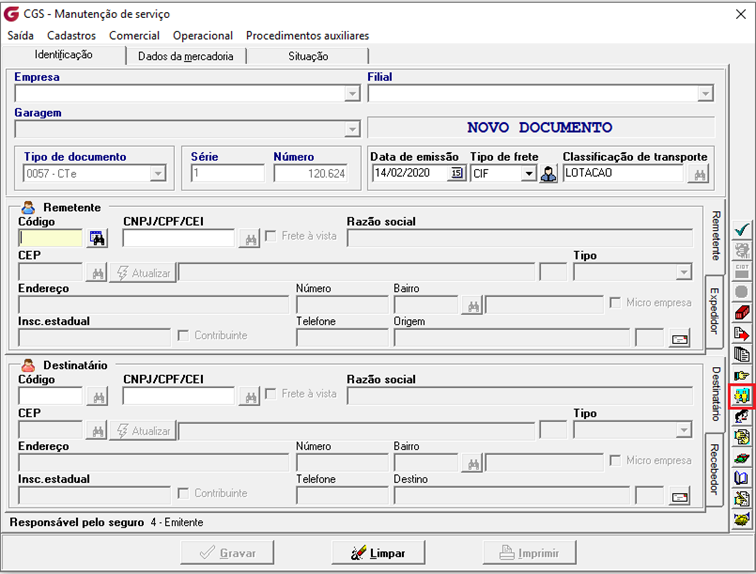
Task: Open the Comercial menu
Action: 134,36
